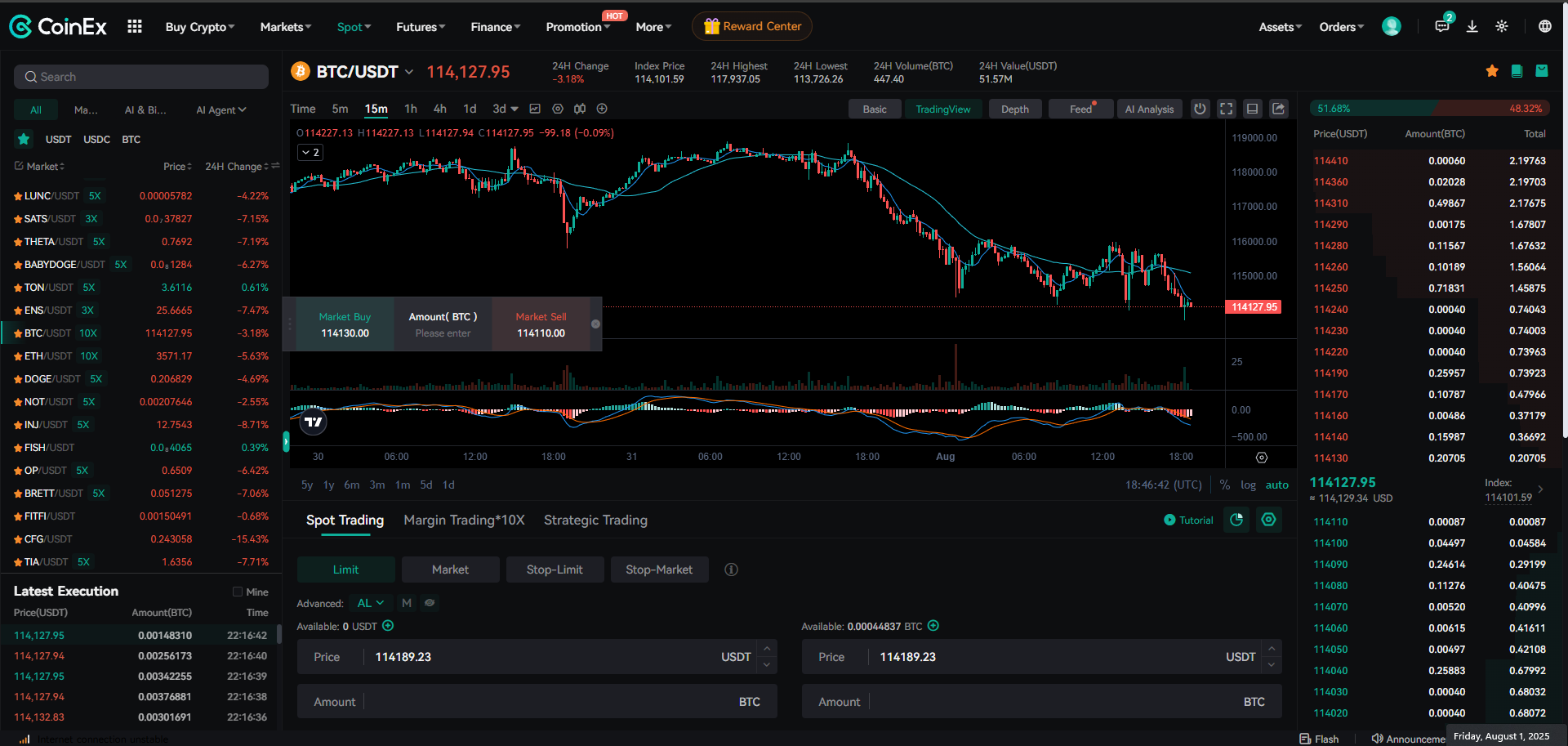This screenshot has height=746, width=1568.
Task: Click the CoinEx logo
Action: click(58, 27)
